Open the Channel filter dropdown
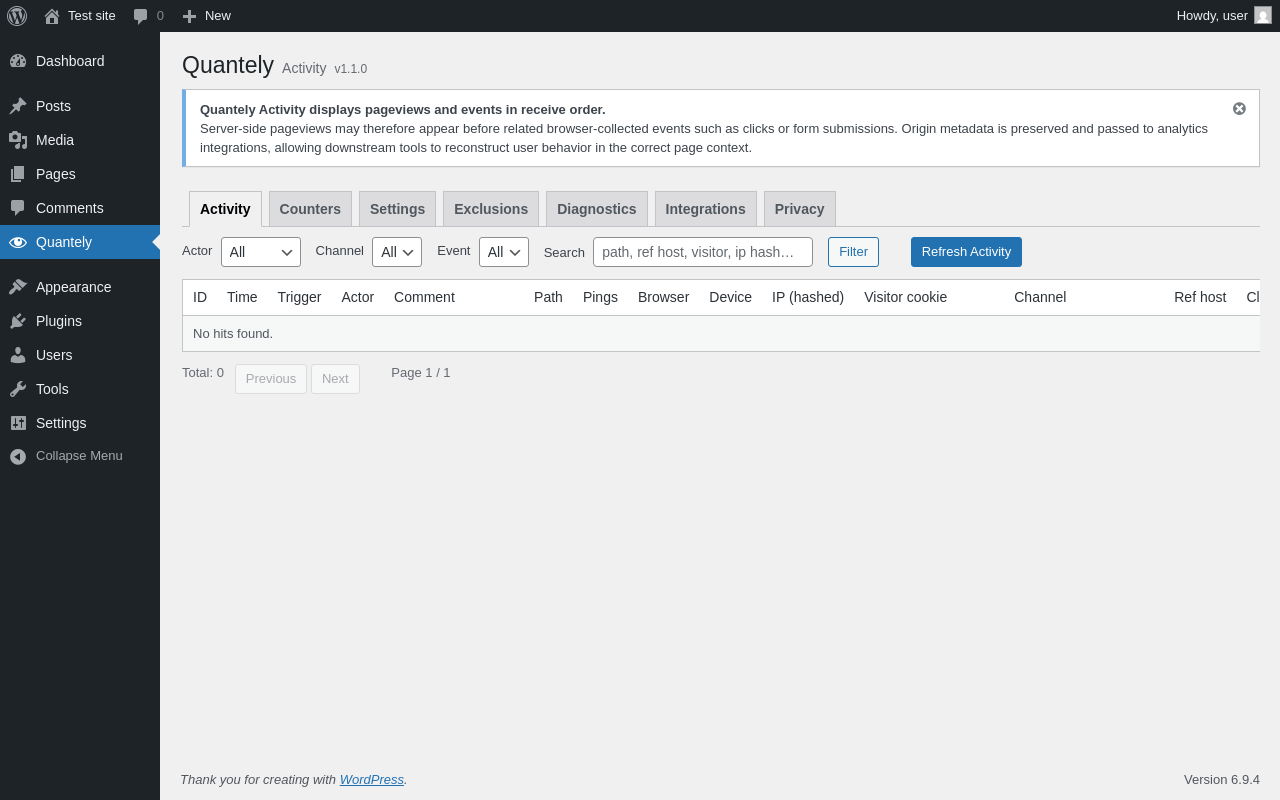 (397, 252)
